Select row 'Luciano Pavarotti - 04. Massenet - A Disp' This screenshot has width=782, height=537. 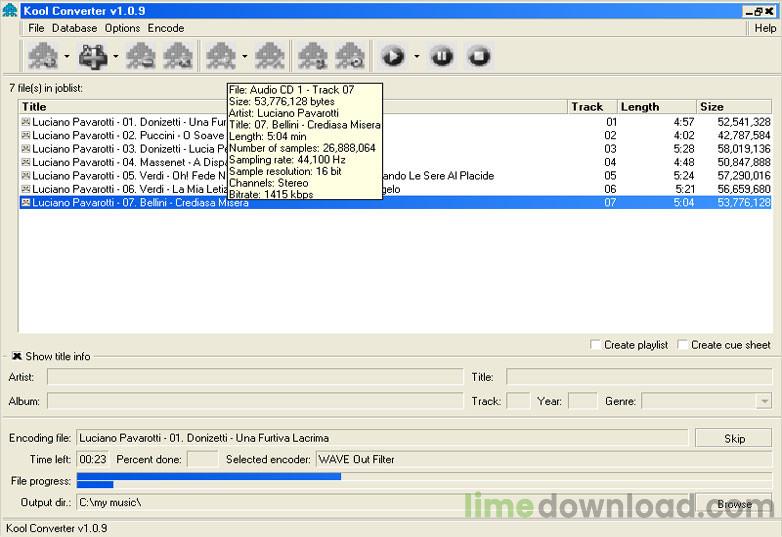[x=395, y=162]
